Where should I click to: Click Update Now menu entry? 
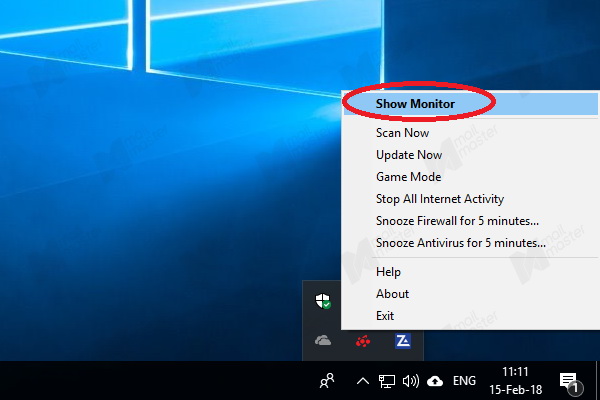tap(471, 155)
